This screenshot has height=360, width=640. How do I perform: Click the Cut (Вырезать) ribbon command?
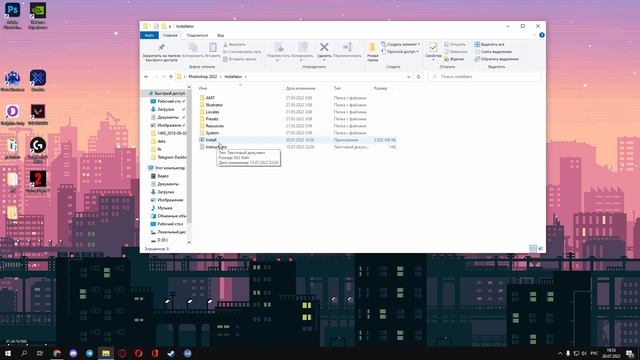(234, 44)
